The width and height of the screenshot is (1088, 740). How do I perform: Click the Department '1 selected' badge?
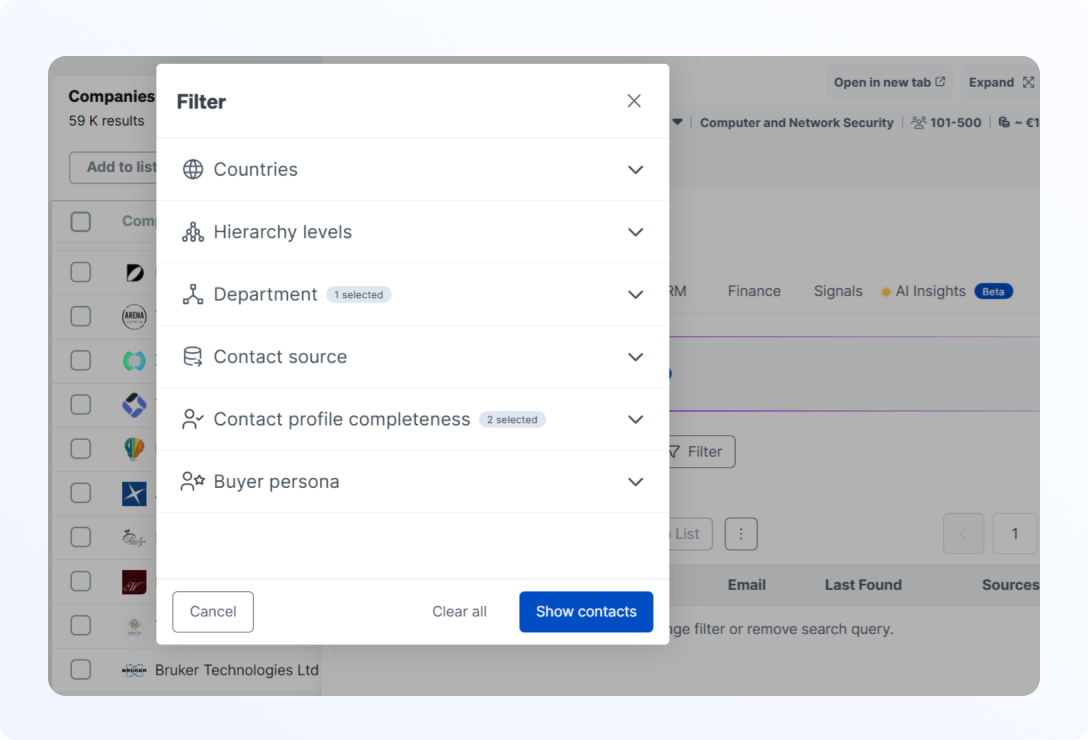[x=359, y=295]
